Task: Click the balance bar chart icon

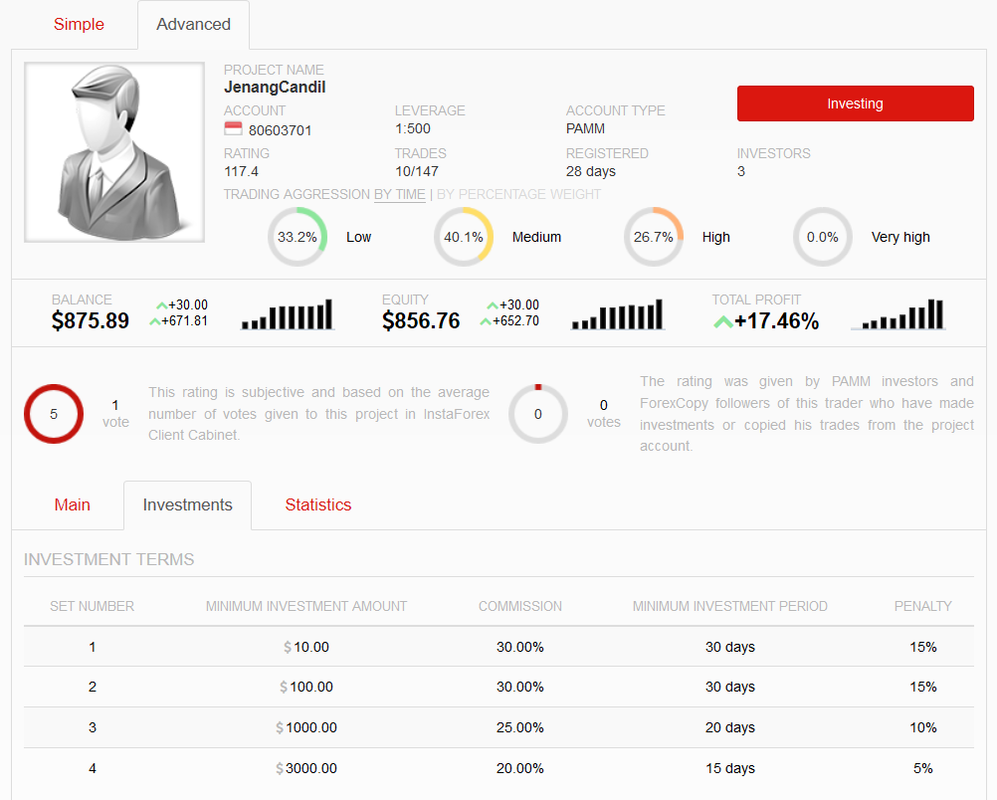Action: [287, 314]
